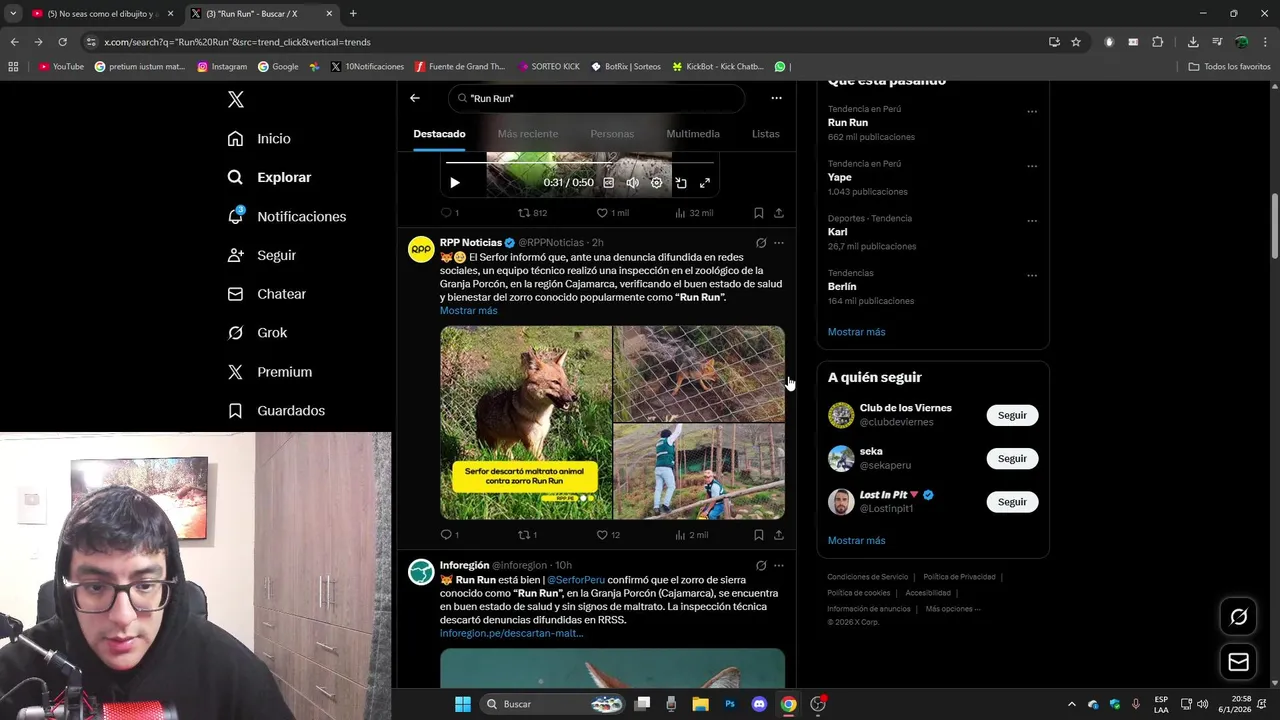This screenshot has width=1280, height=720.
Task: Open more options on Inforegión post
Action: pyautogui.click(x=779, y=566)
